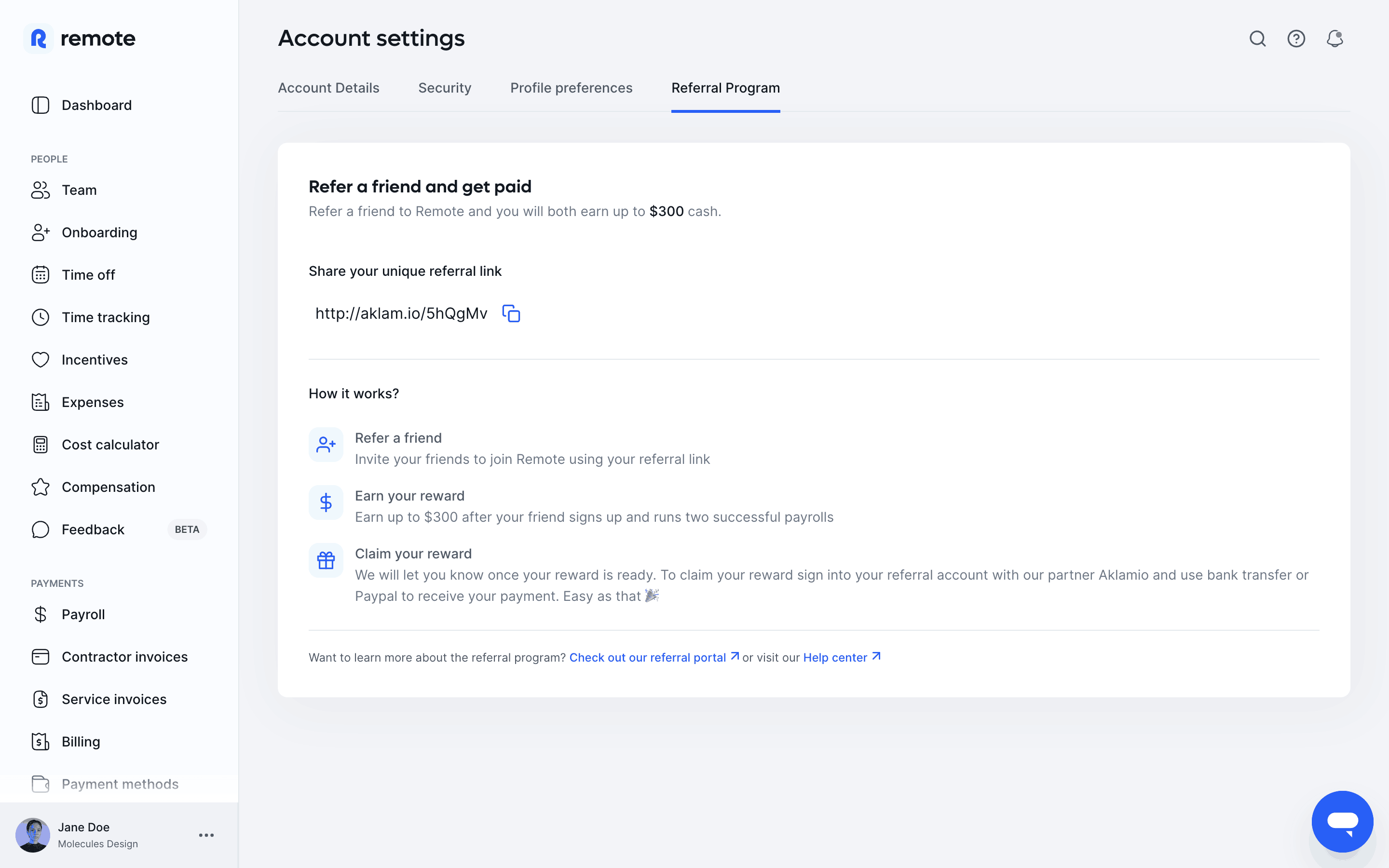This screenshot has height=868, width=1389.
Task: Open Expenses from sidebar
Action: coord(93,403)
